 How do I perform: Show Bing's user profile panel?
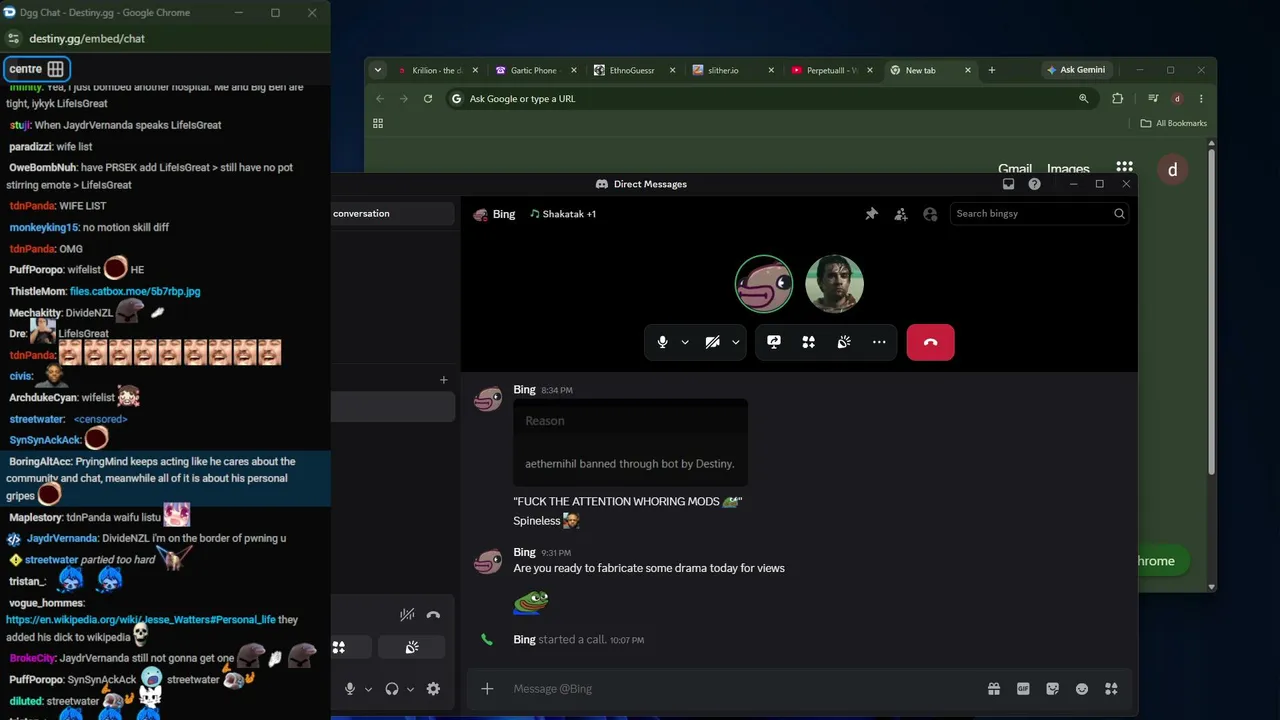(x=930, y=213)
